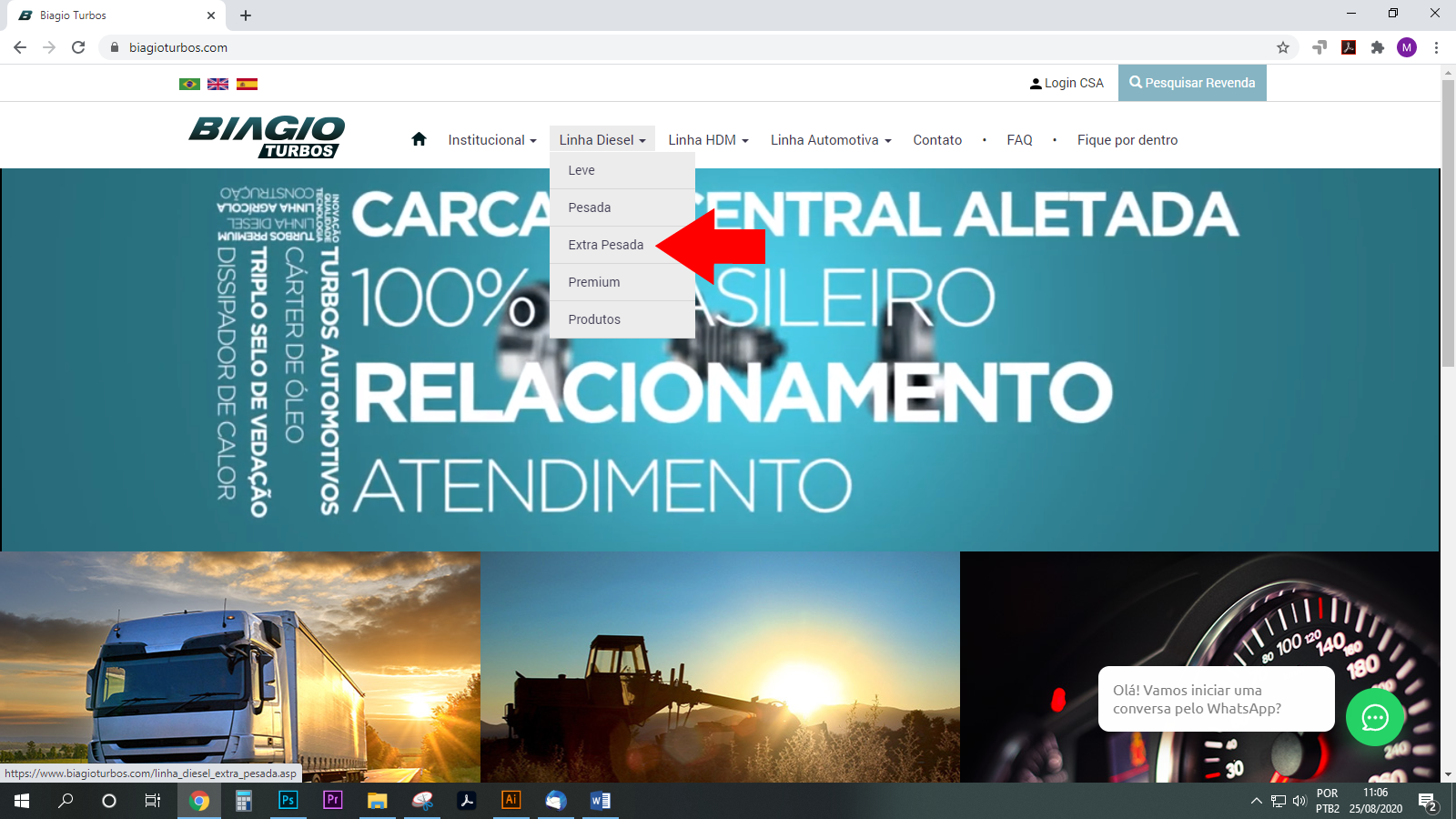Expand the Linha Automotiva menu
The height and width of the screenshot is (819, 1456).
point(831,139)
